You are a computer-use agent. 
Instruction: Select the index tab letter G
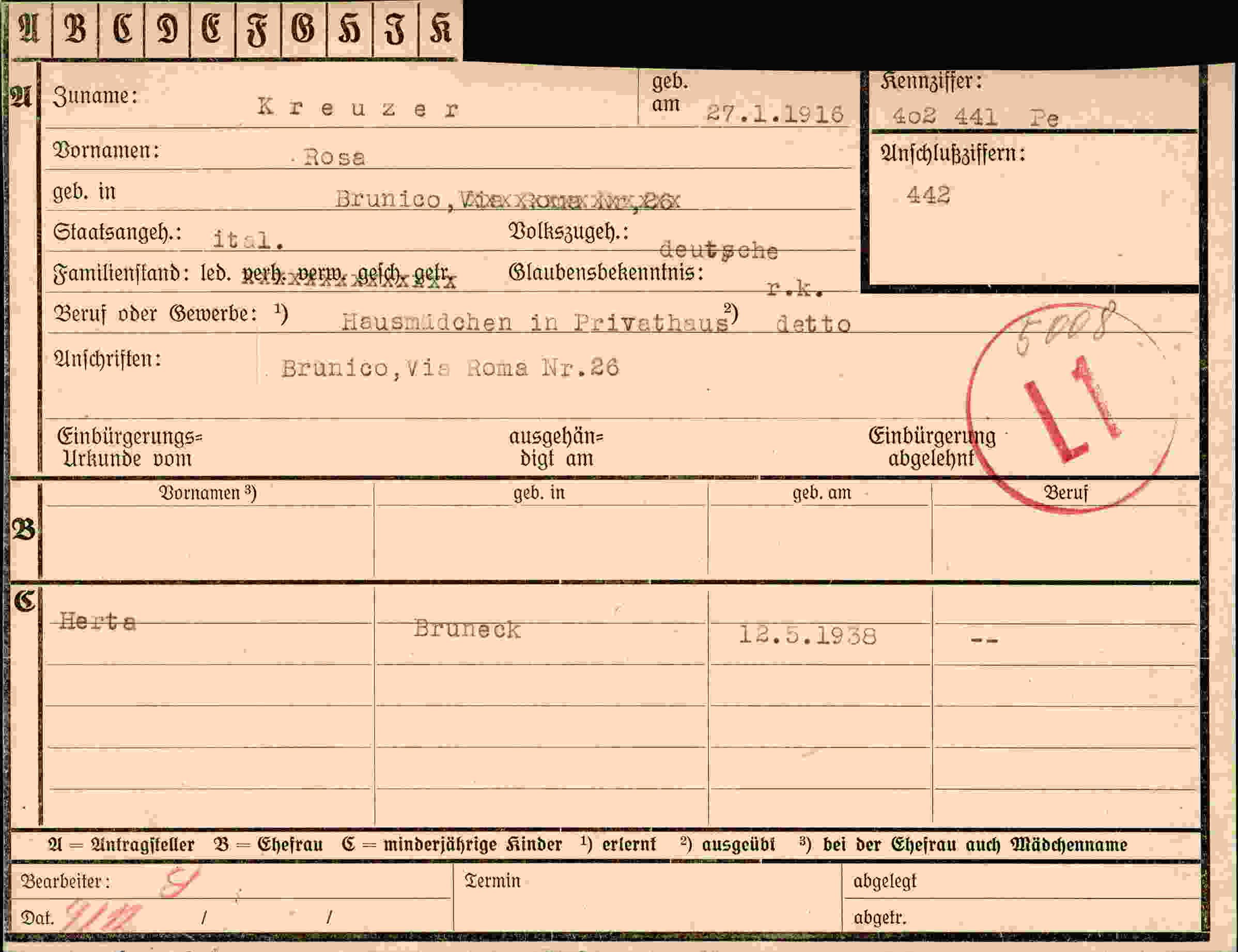pos(303,28)
